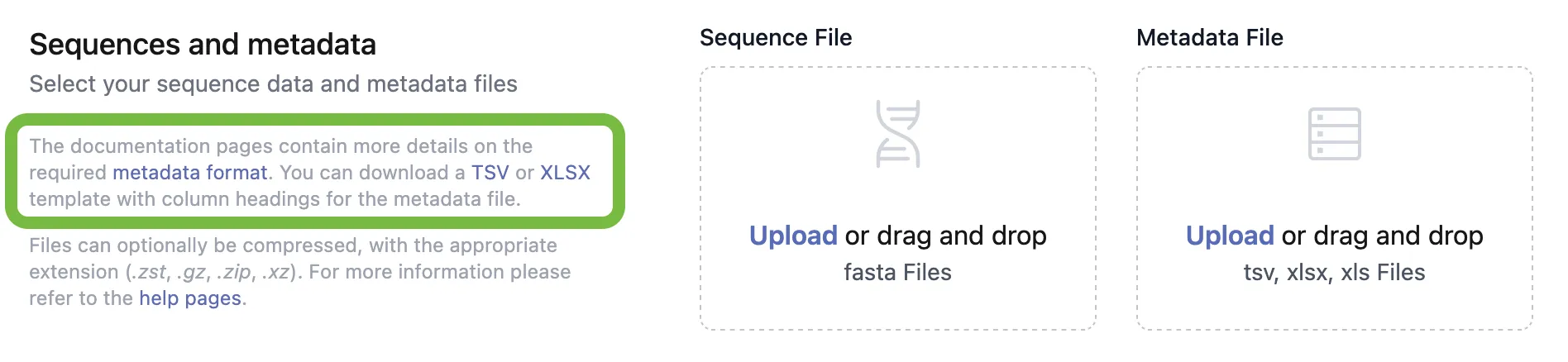Click 'fasta Files' text in dropzone
1568x362 pixels.
click(x=897, y=273)
